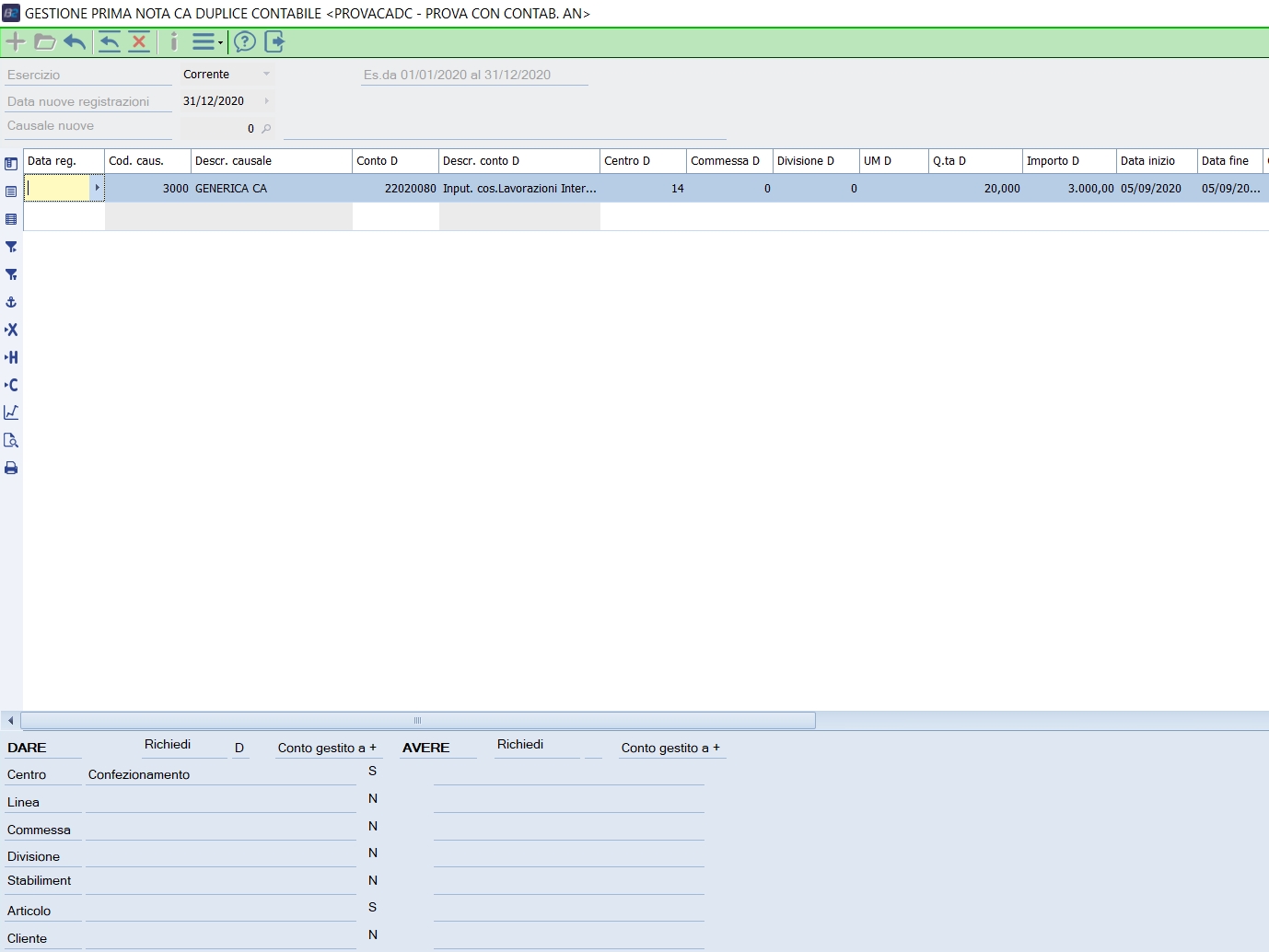Click the DARE Divisione input field
Viewport: 1269px width, 952px height.
pos(221,856)
